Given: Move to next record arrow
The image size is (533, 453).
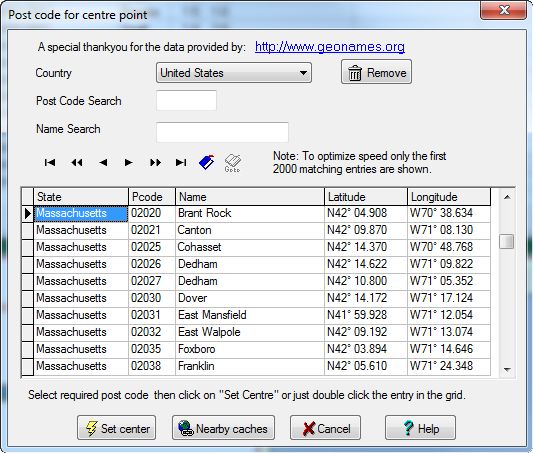Looking at the screenshot, I should pyautogui.click(x=128, y=163).
